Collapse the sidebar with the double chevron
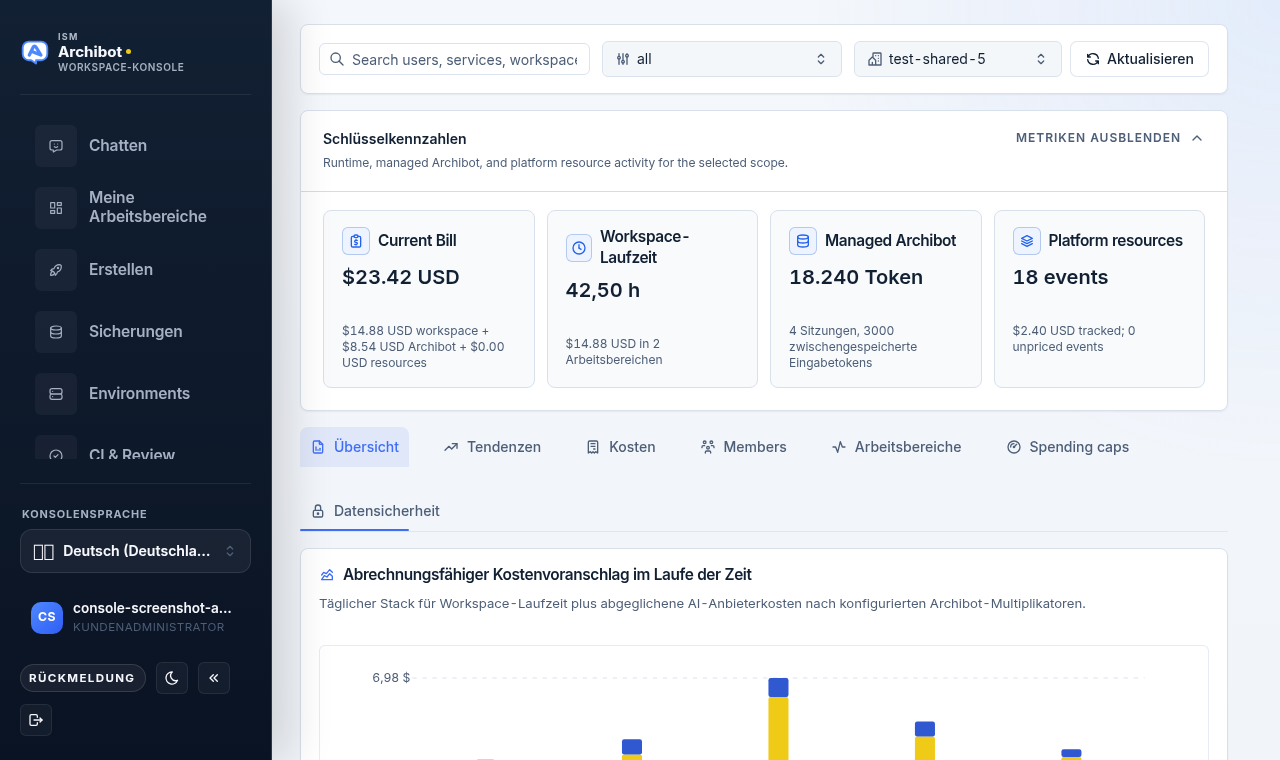Image resolution: width=1280 pixels, height=760 pixels. tap(214, 678)
